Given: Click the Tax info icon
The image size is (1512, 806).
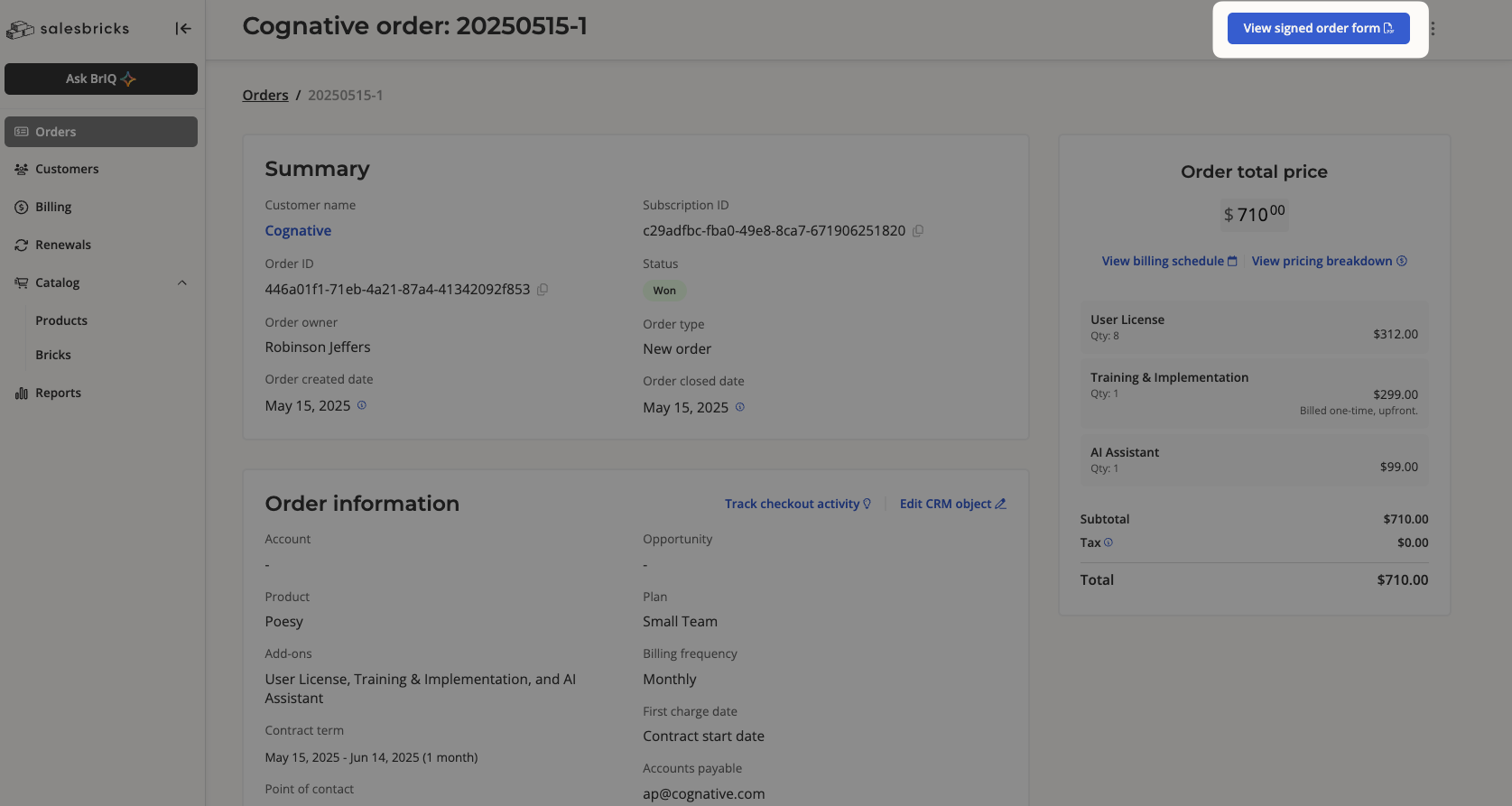Looking at the screenshot, I should [x=1108, y=542].
